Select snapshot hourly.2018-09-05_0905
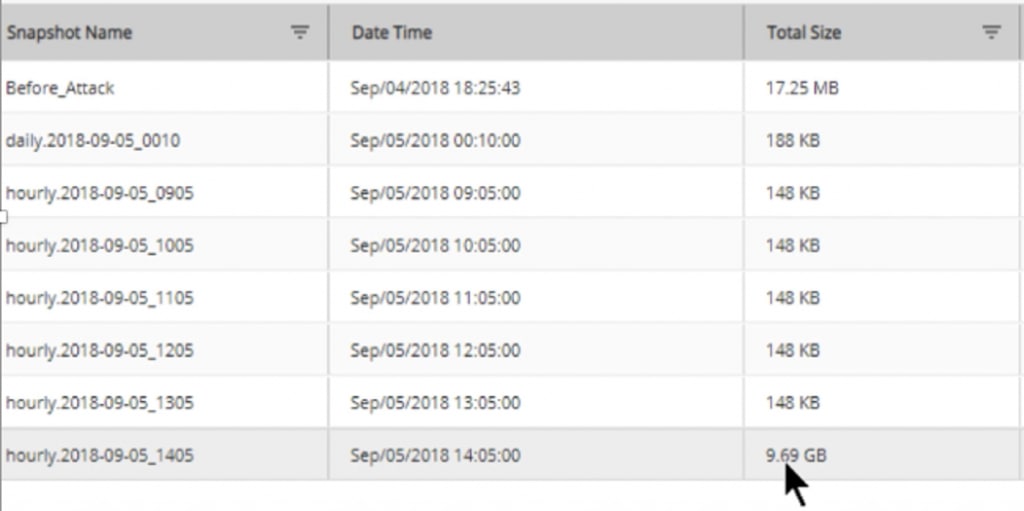 coord(100,193)
